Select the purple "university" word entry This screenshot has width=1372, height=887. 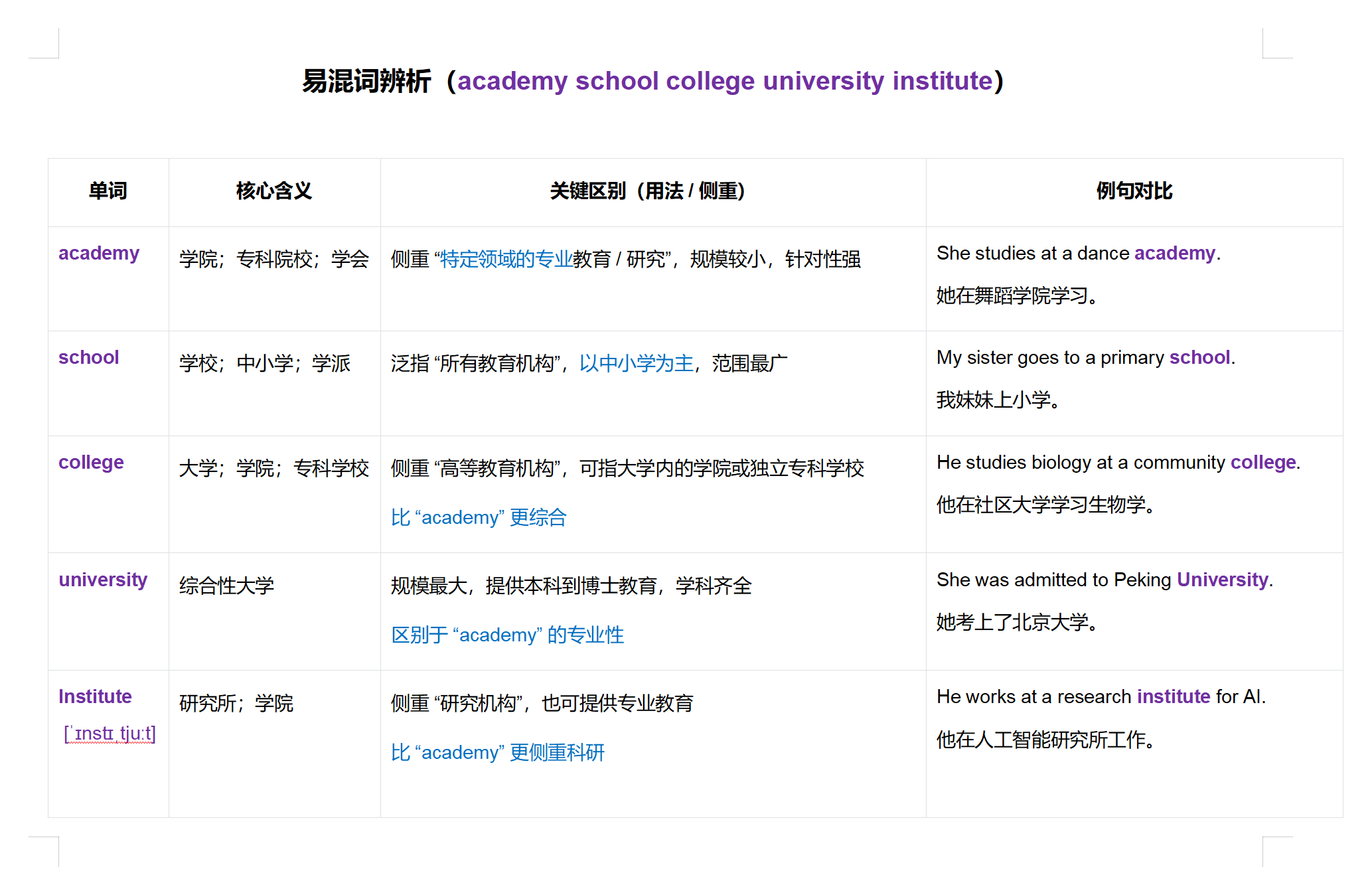(x=102, y=580)
